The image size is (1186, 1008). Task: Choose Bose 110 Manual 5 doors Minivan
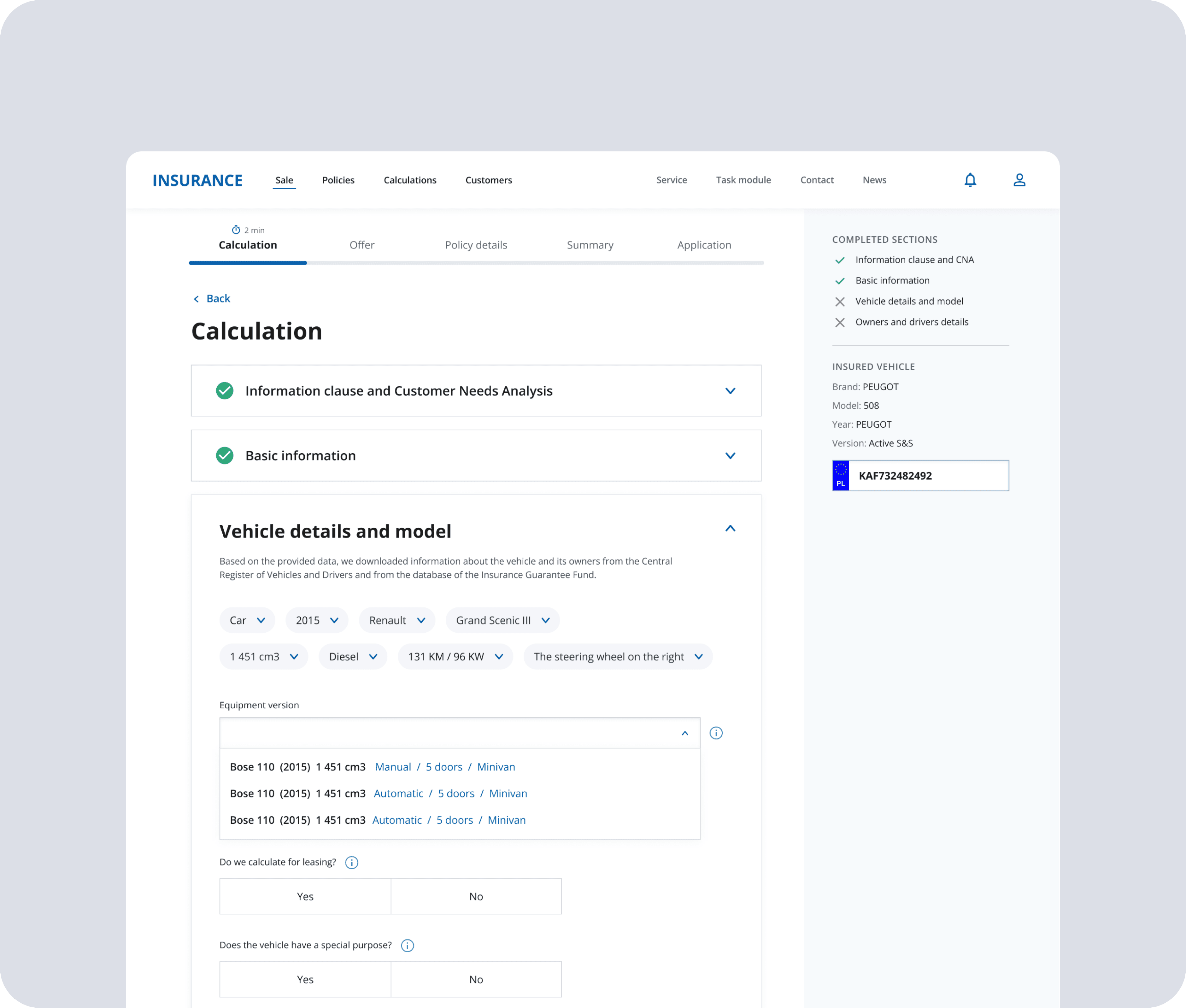372,767
